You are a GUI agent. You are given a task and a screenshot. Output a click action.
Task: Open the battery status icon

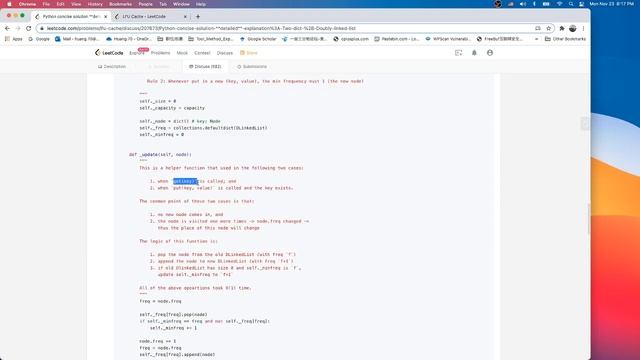click(x=546, y=4)
